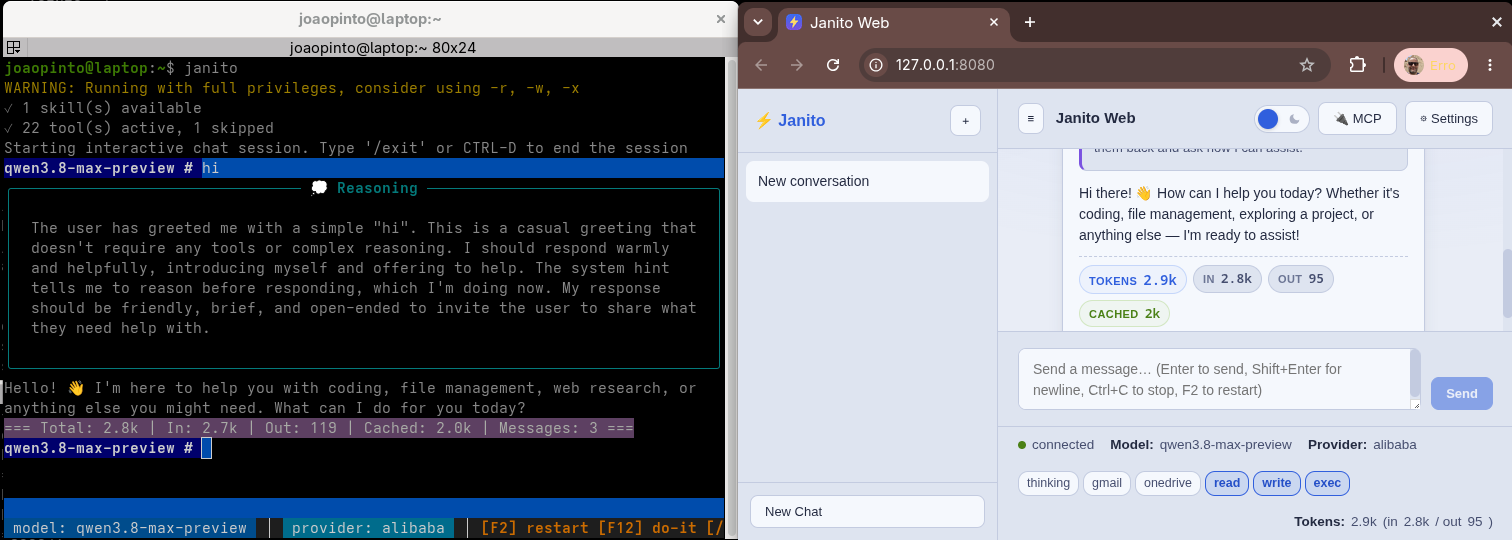1512x540 pixels.
Task: Reload the 127.0.0.1:8080 page
Action: [x=833, y=65]
